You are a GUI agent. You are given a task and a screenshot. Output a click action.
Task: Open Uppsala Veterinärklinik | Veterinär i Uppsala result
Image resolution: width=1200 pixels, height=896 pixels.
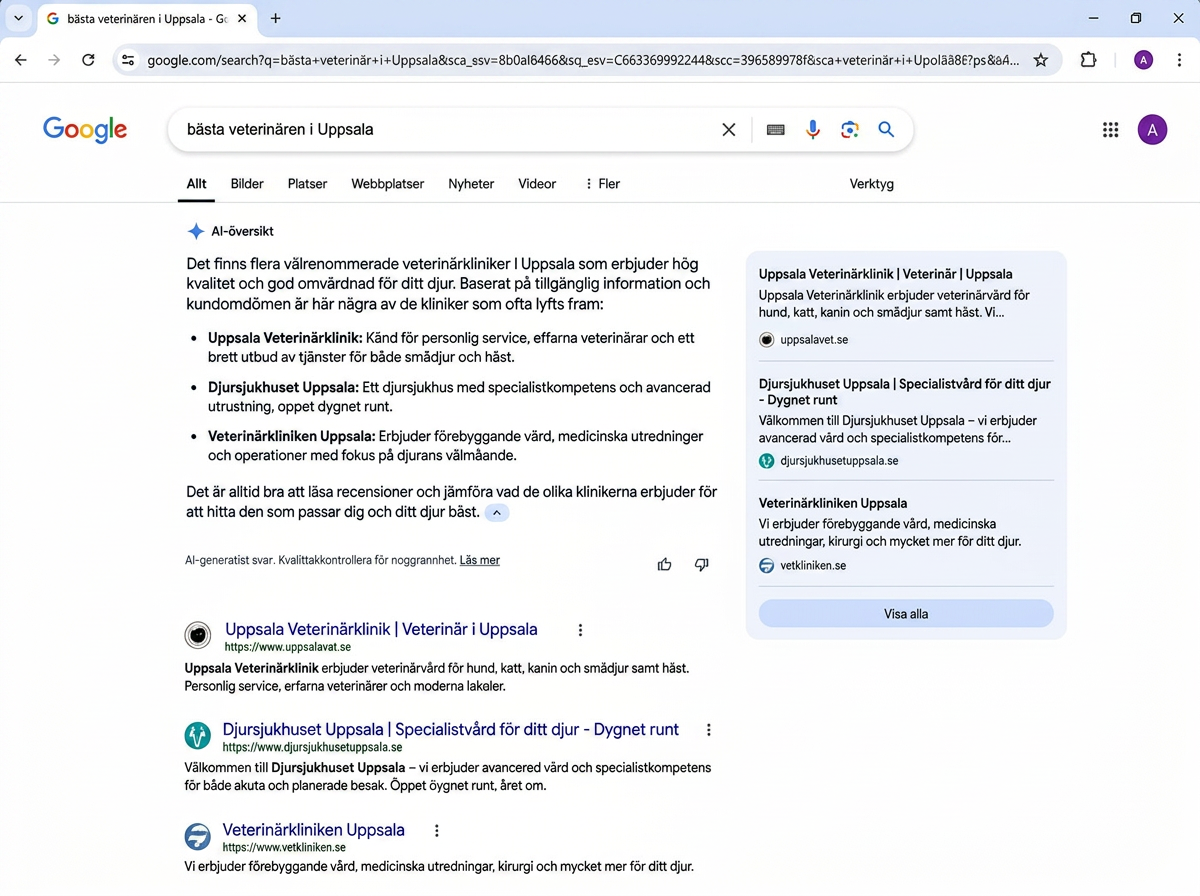pos(381,629)
